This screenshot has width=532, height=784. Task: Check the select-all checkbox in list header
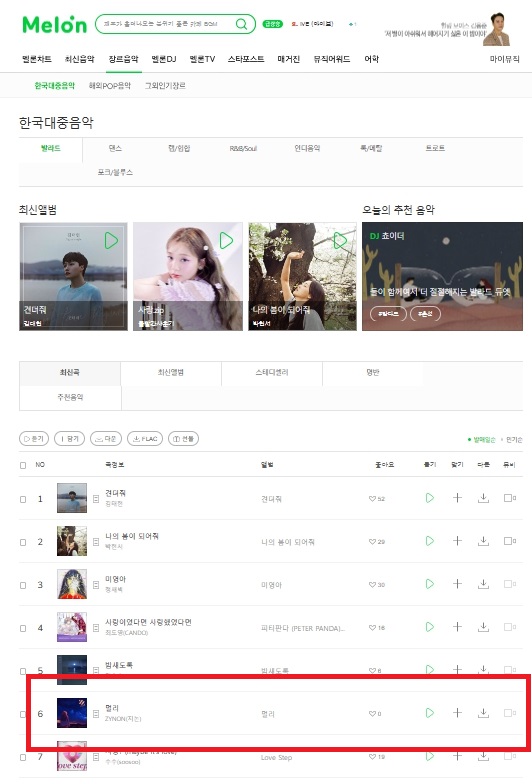[x=23, y=466]
